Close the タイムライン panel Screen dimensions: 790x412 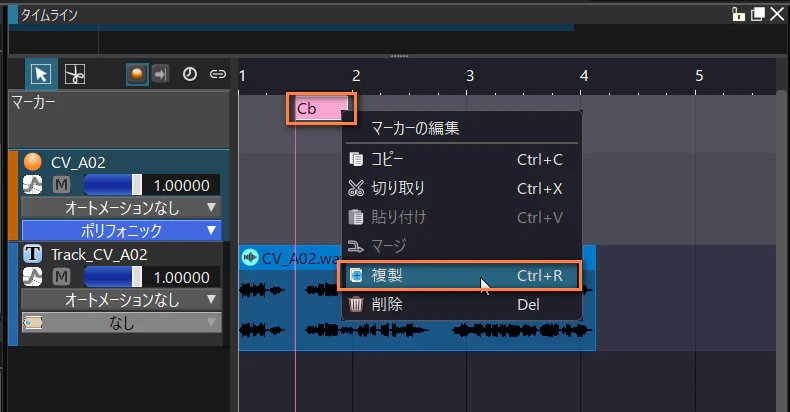777,14
